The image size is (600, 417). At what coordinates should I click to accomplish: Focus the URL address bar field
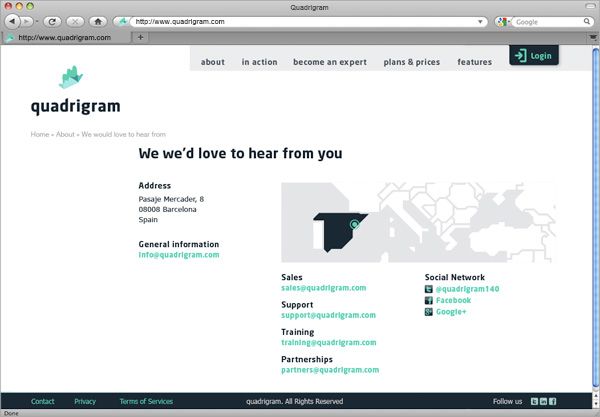coord(302,22)
